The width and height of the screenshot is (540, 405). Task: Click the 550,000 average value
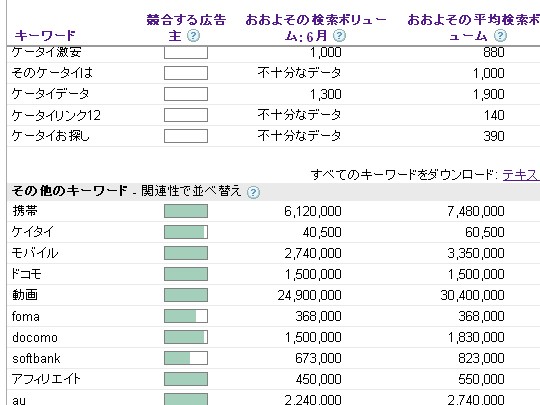tap(481, 379)
